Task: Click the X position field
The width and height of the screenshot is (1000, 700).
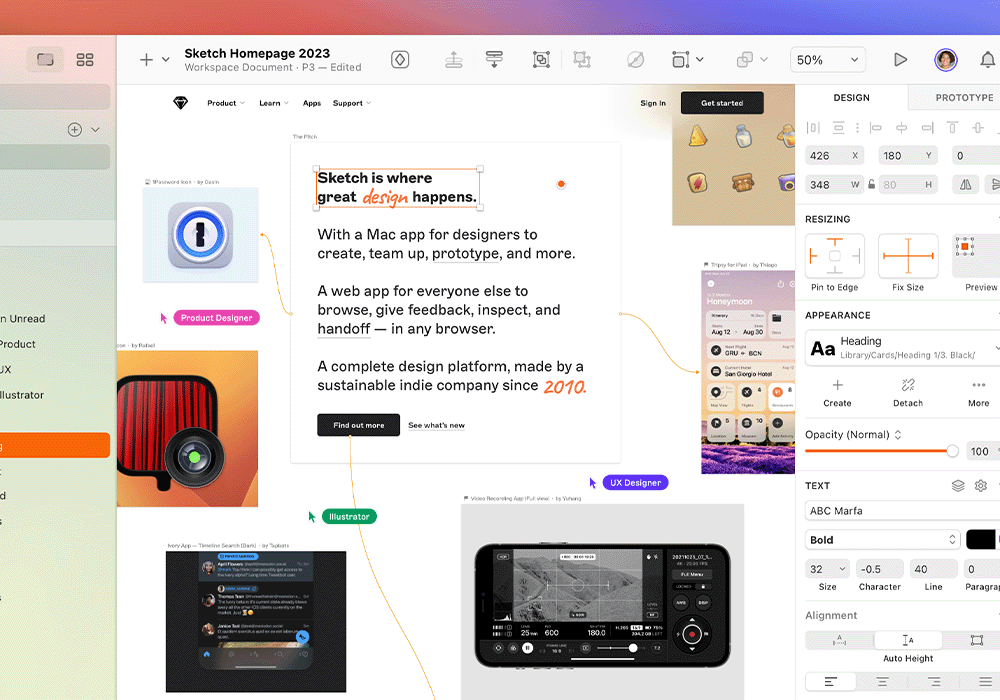Action: pos(835,156)
